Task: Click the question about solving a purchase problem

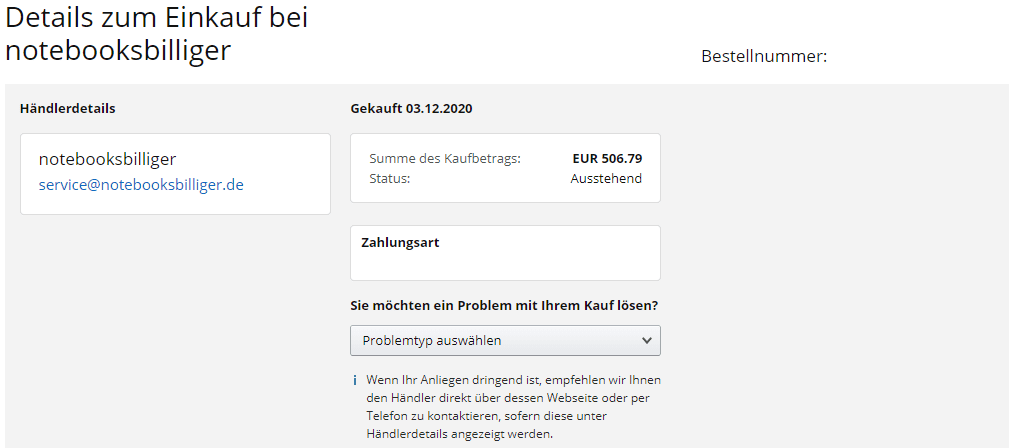Action: (504, 305)
